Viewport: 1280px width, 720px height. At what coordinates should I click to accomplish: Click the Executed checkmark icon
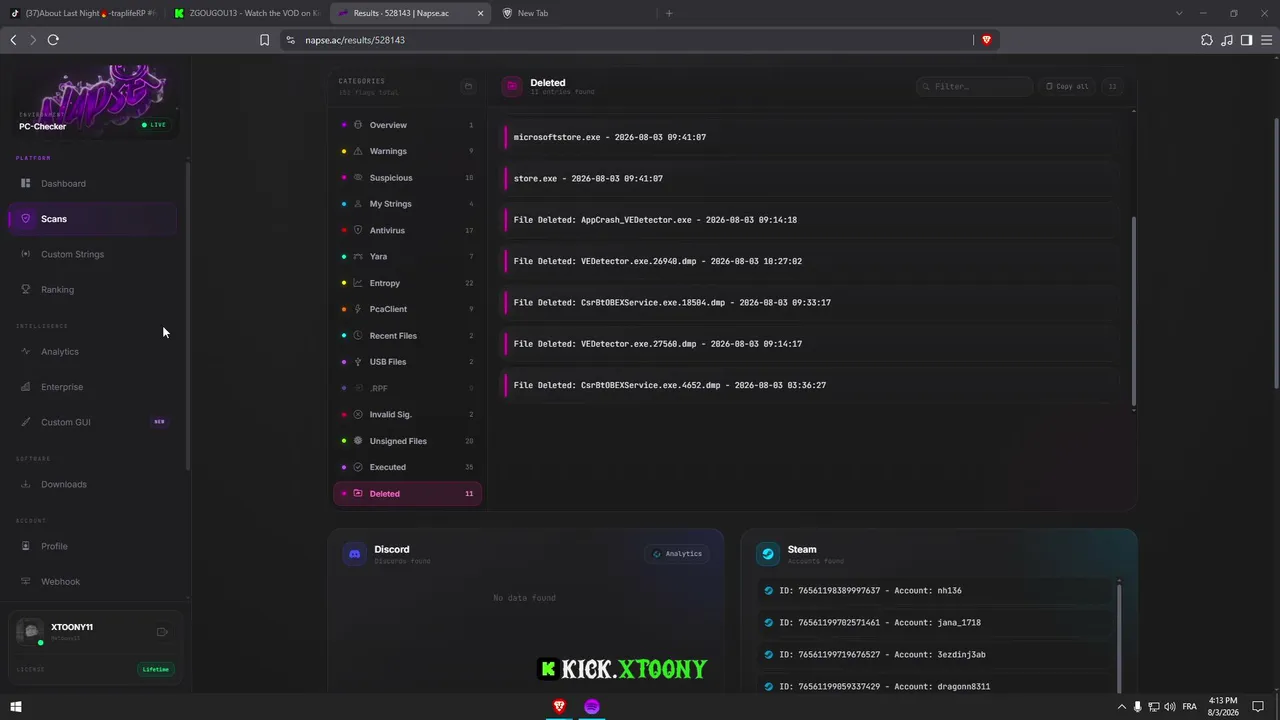(x=358, y=467)
